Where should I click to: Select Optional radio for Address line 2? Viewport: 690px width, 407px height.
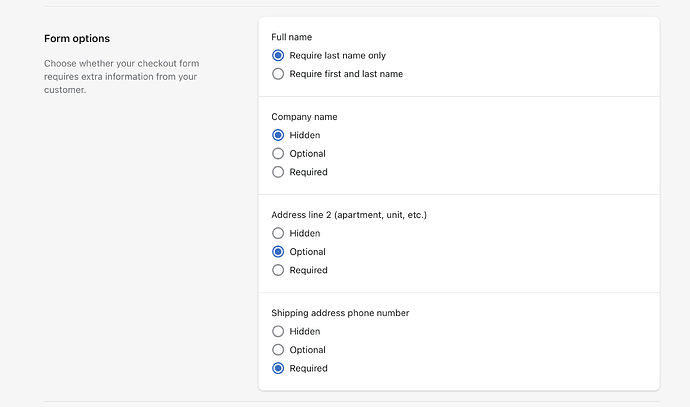pyautogui.click(x=278, y=252)
